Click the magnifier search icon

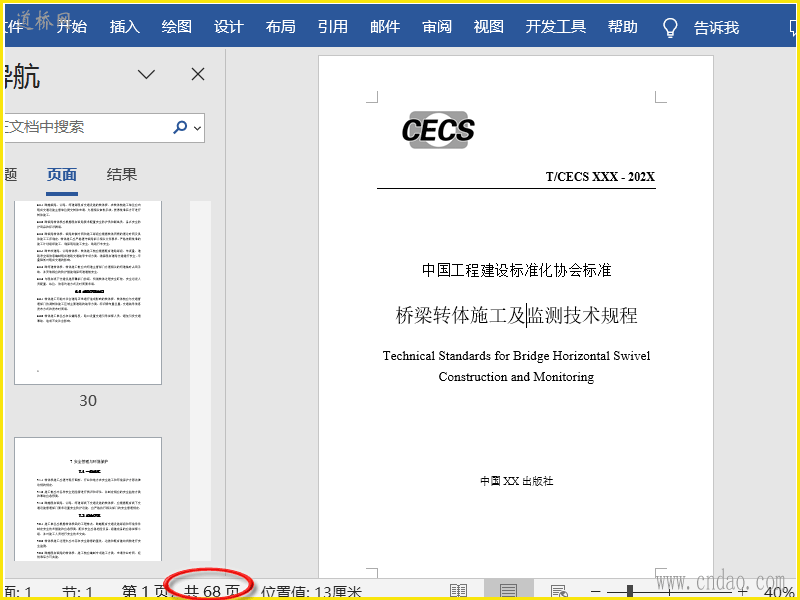click(x=180, y=127)
